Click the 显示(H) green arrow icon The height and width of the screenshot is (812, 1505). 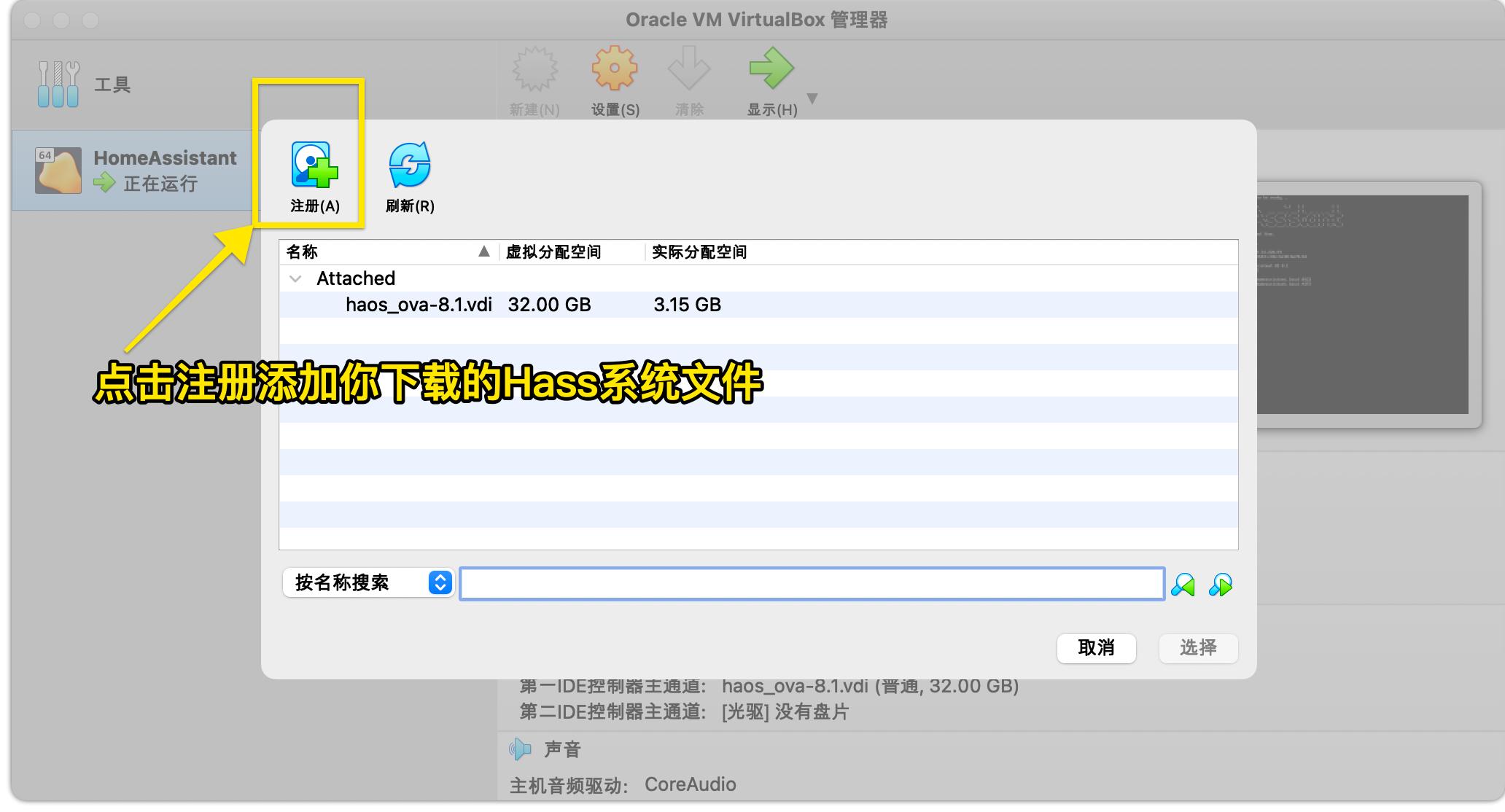pyautogui.click(x=771, y=68)
